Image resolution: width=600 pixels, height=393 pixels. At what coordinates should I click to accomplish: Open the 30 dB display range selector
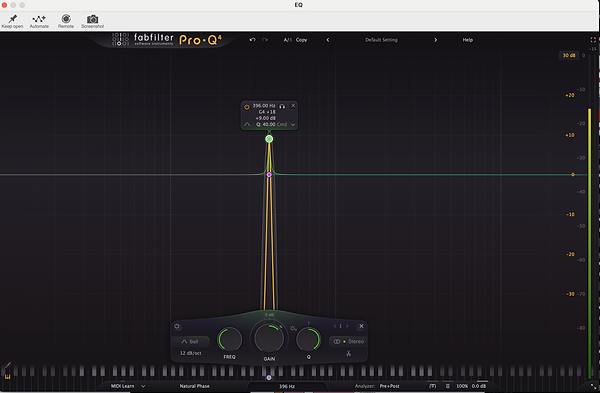(569, 55)
